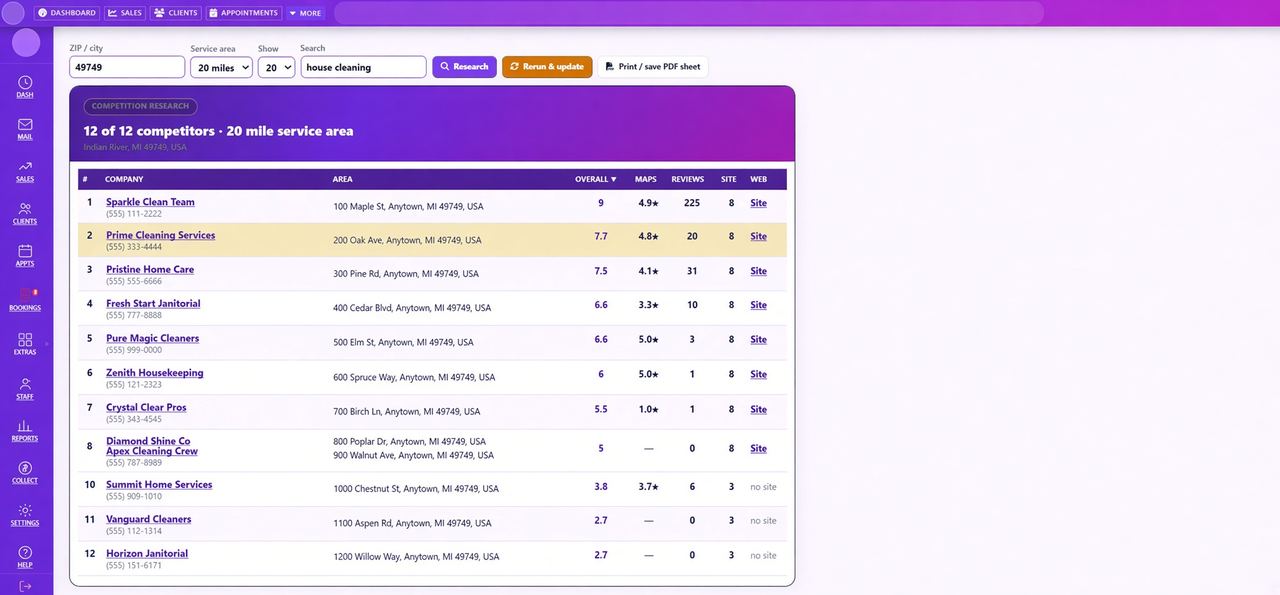Screen dimensions: 1280x595
Task: Open Settings gear in sidebar
Action: point(25,515)
